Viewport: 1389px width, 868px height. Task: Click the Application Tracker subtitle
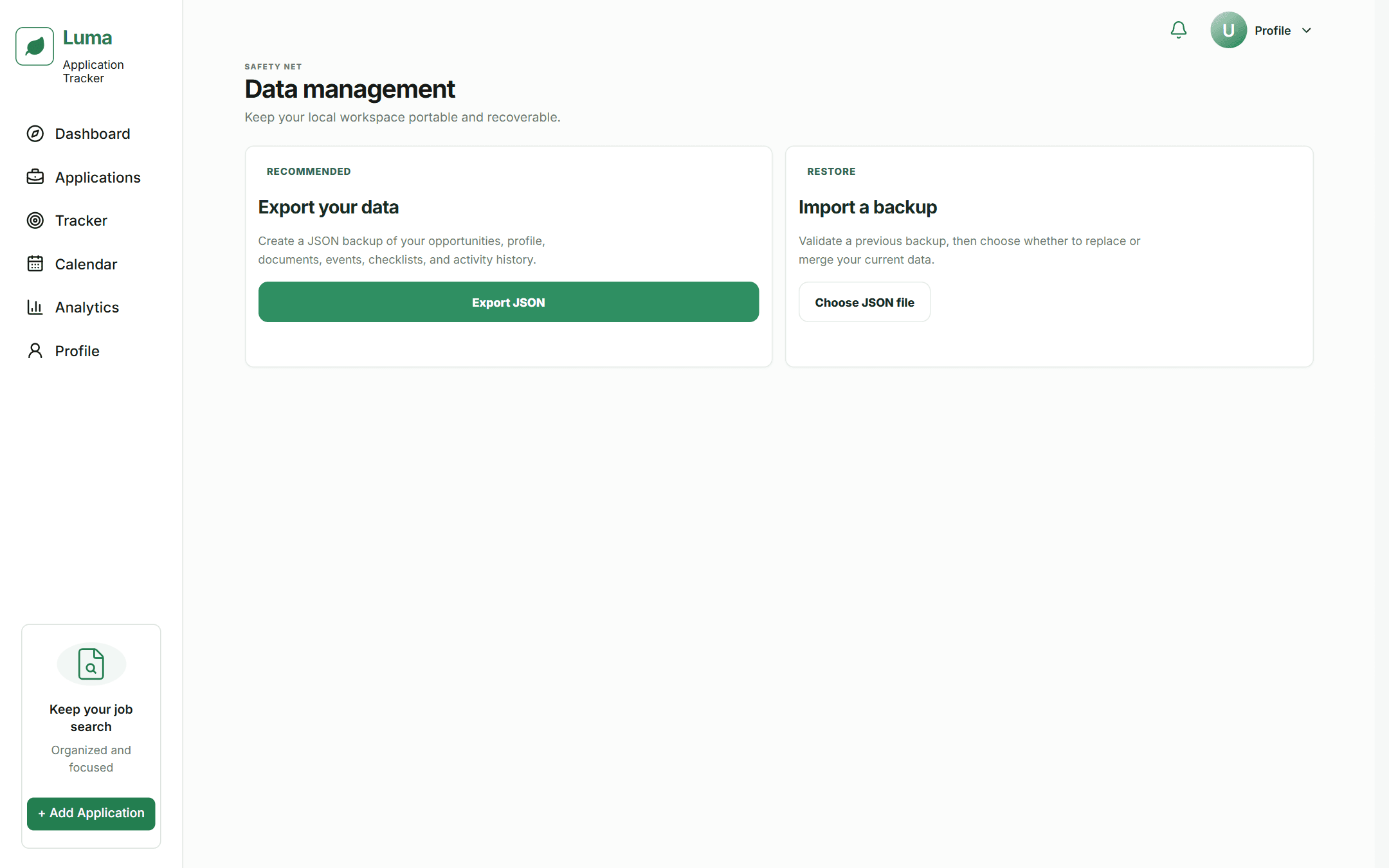[x=93, y=71]
